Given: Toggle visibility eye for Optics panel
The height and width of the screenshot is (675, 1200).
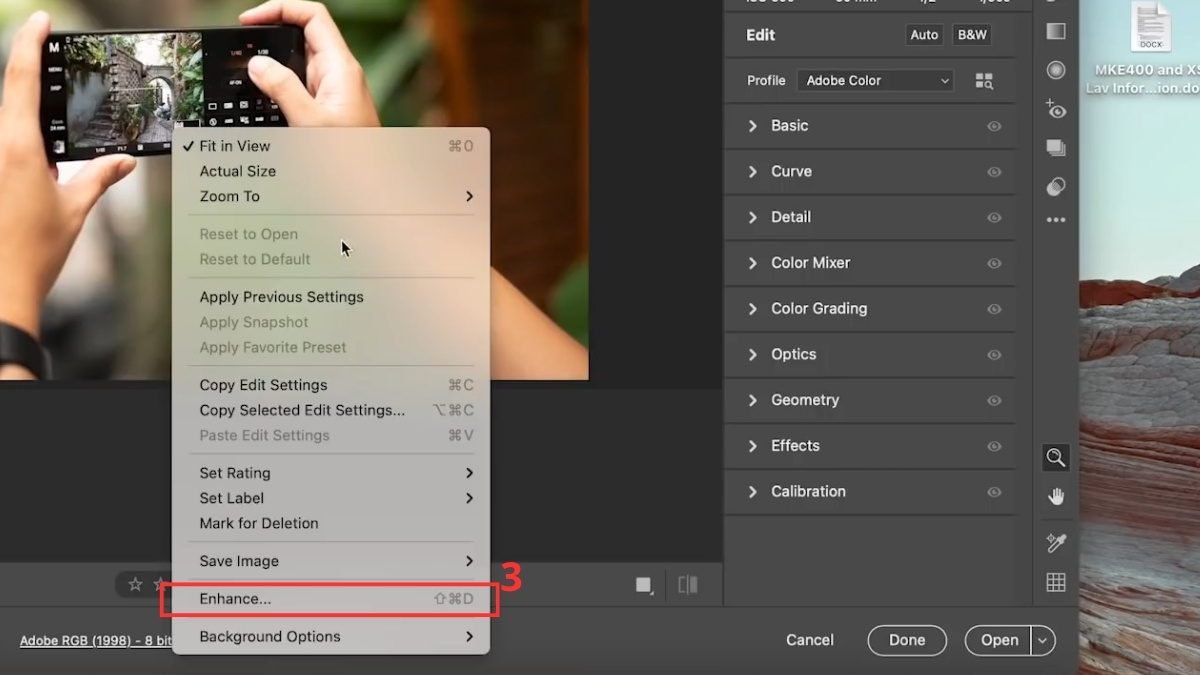Looking at the screenshot, I should 994,355.
